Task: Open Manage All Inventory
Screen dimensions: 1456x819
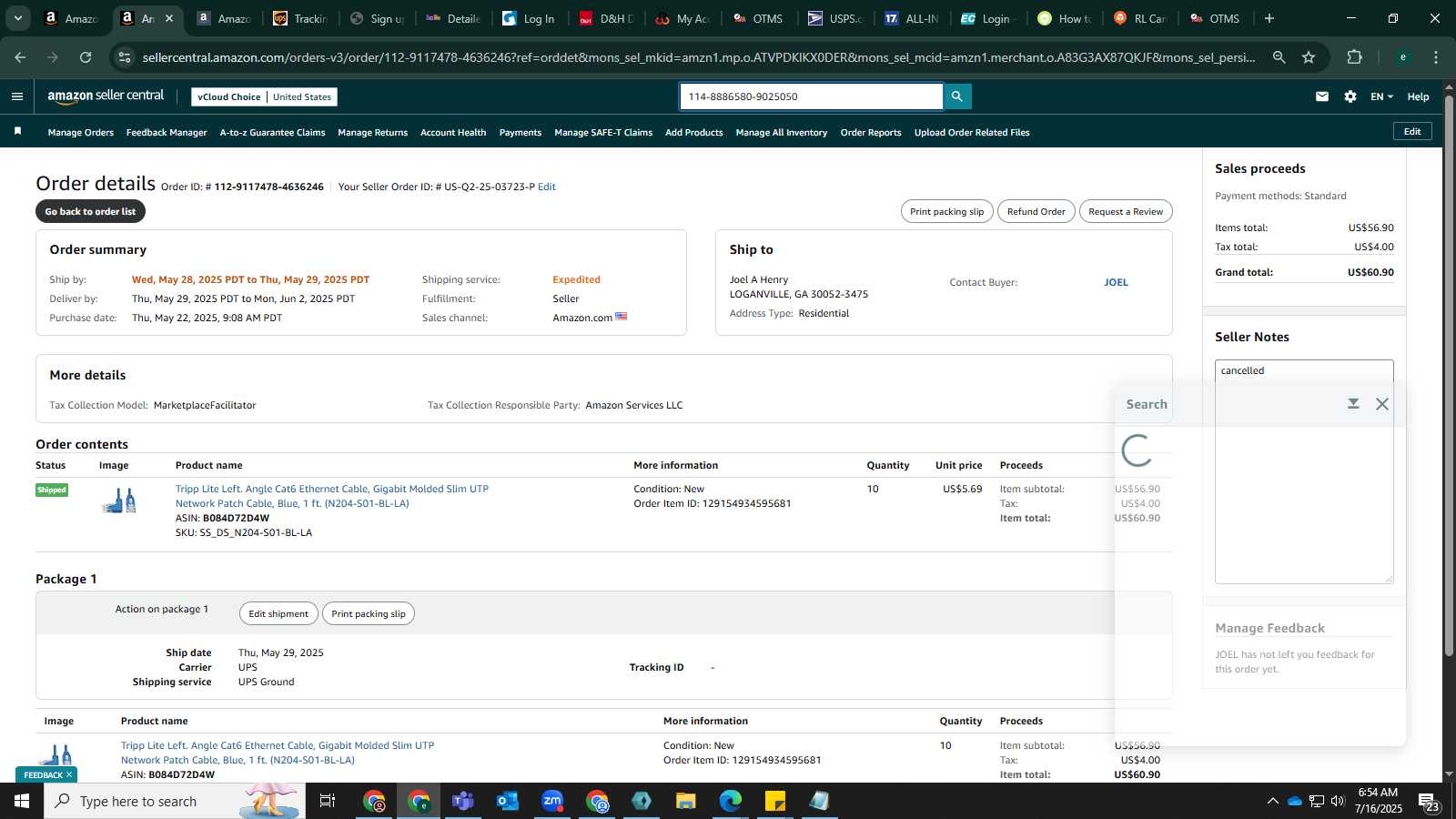Action: pos(782,133)
